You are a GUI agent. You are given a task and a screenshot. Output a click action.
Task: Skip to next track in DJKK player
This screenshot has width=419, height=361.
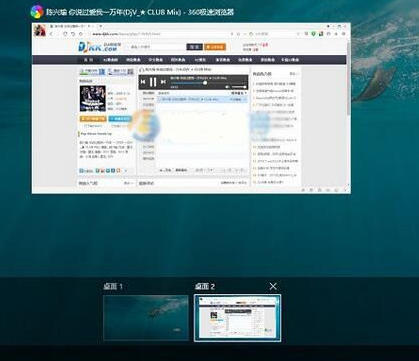tap(163, 82)
